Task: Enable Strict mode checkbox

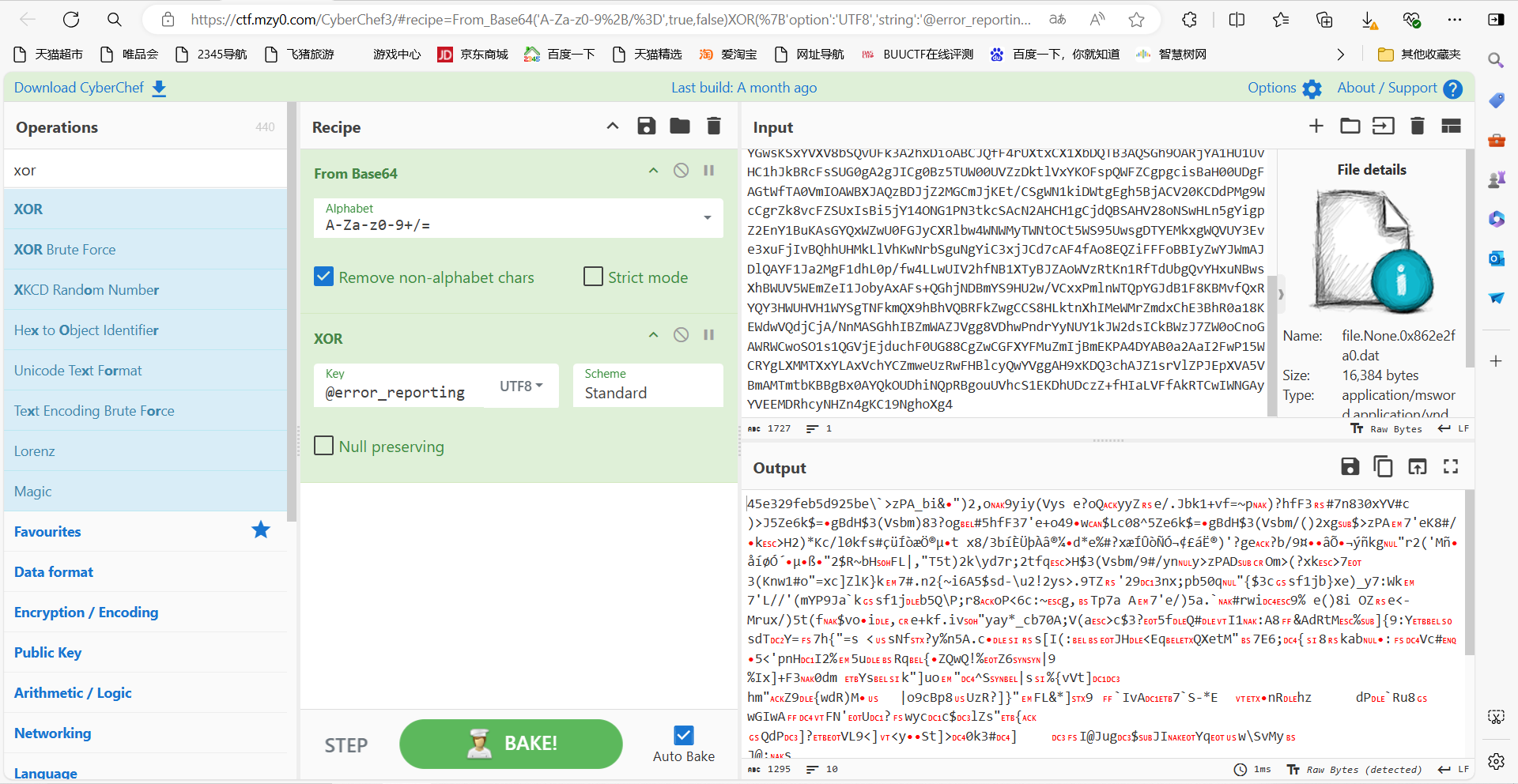Action: [x=593, y=277]
